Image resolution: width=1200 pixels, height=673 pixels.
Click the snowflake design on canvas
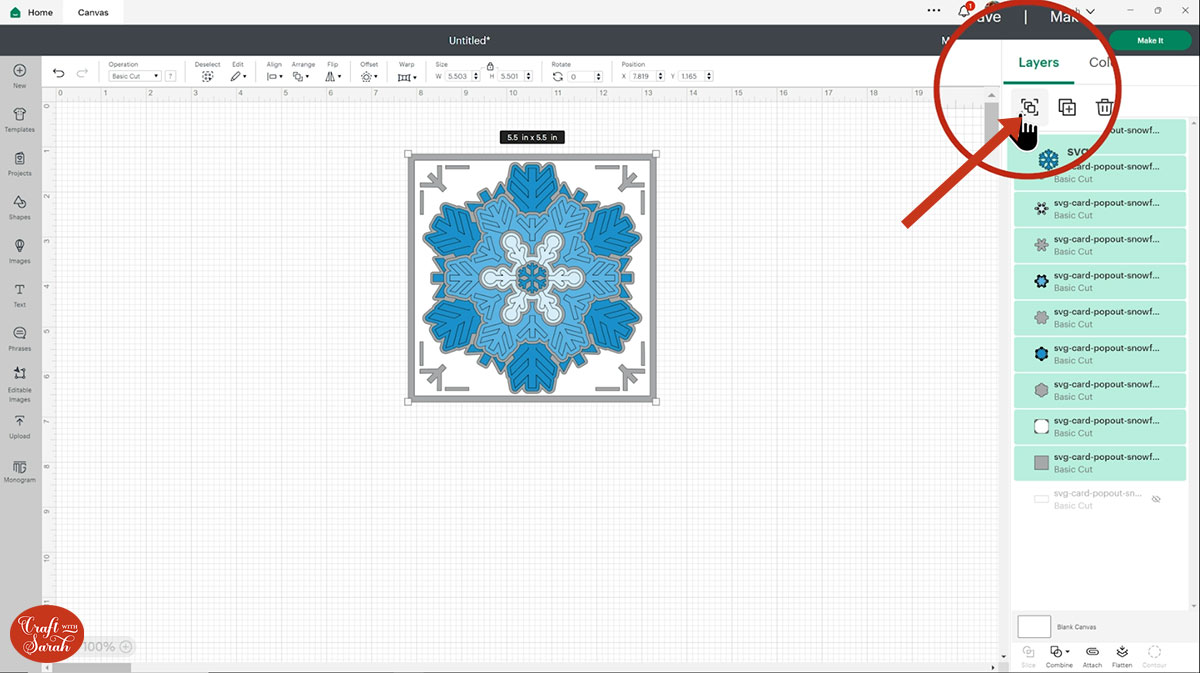(532, 278)
